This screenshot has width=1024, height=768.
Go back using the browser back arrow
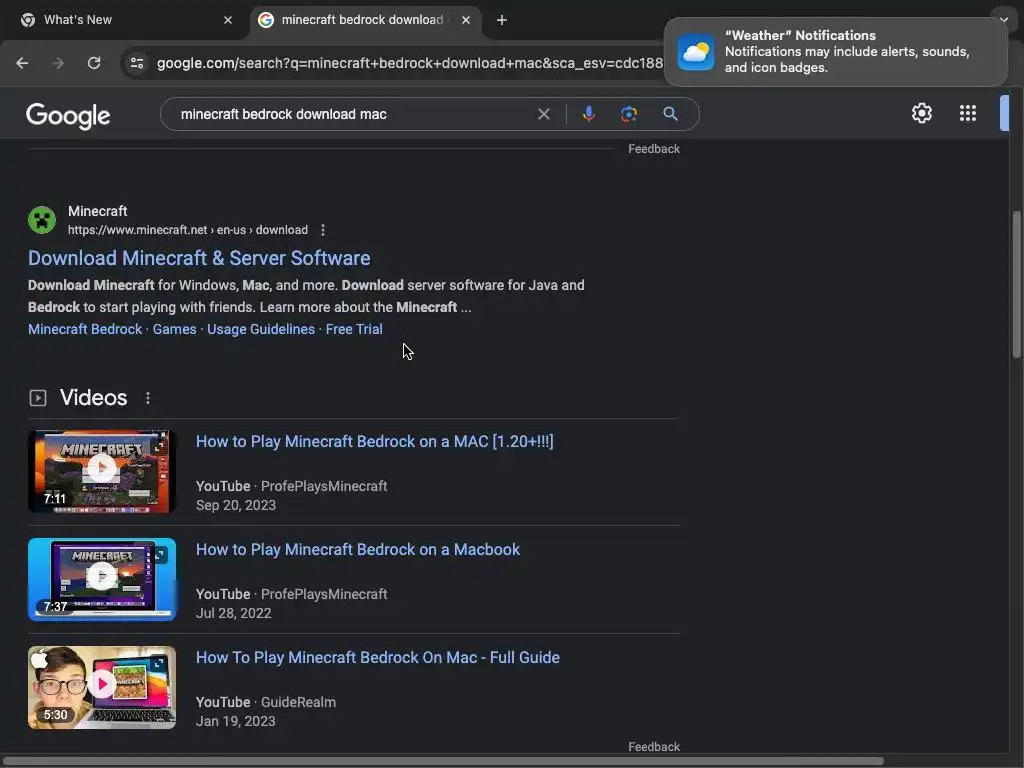[x=22, y=63]
